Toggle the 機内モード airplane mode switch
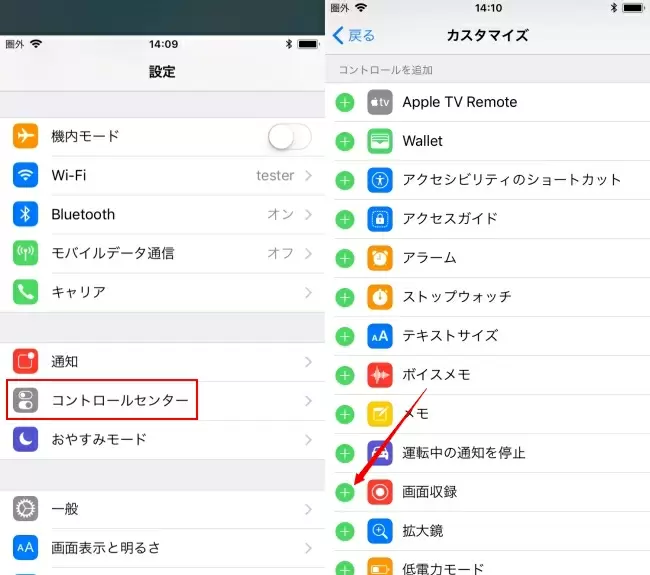 click(x=289, y=137)
